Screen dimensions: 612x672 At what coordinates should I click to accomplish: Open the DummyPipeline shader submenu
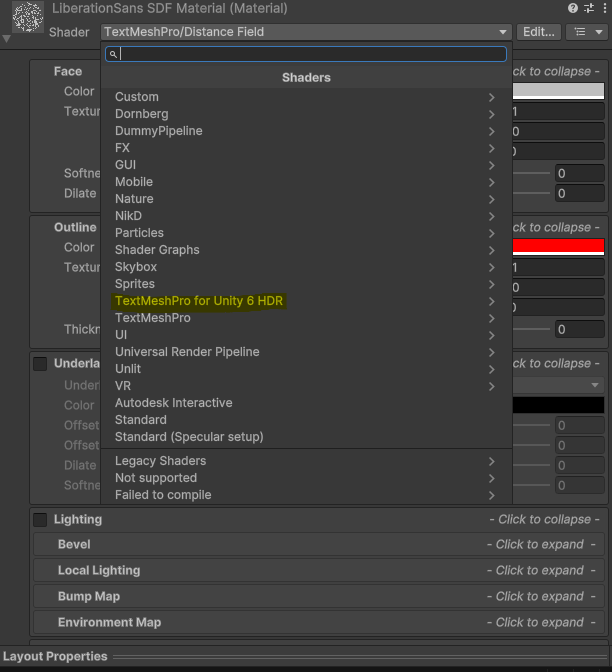[x=306, y=131]
